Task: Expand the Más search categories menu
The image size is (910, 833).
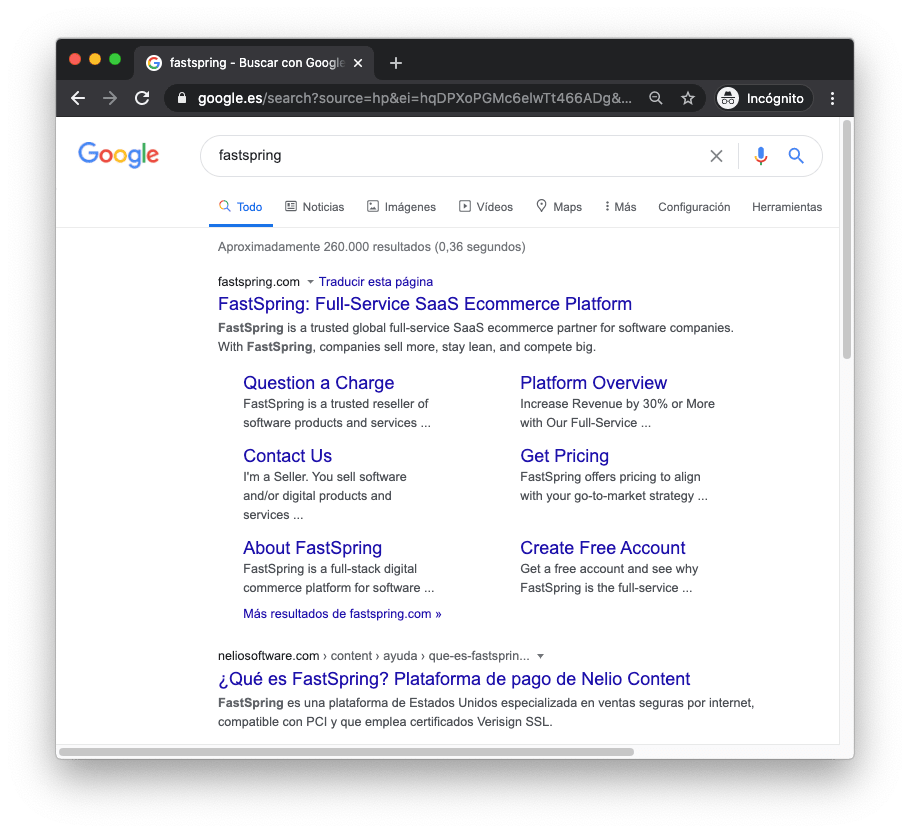Action: click(620, 207)
